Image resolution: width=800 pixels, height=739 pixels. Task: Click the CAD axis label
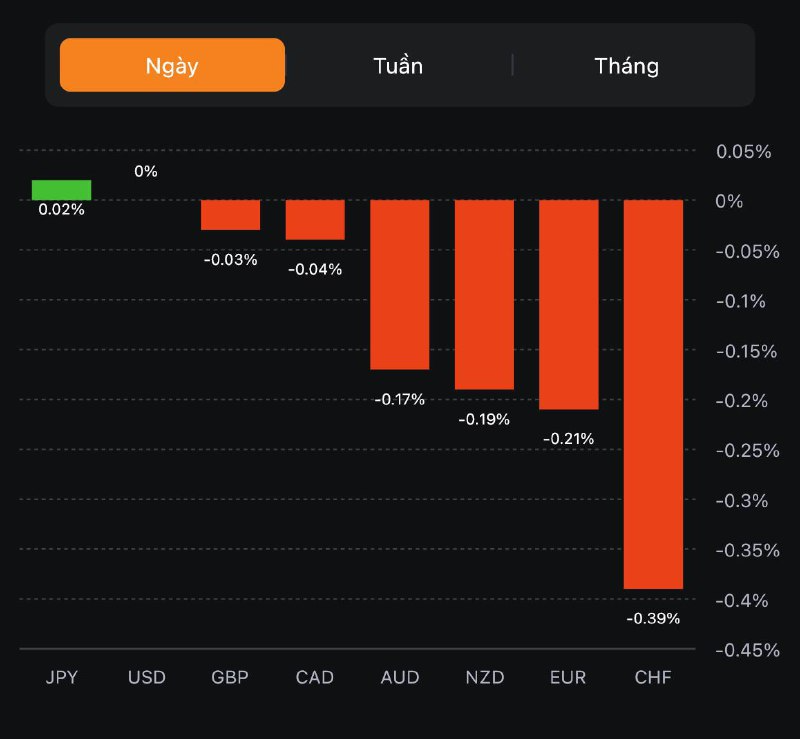point(315,677)
